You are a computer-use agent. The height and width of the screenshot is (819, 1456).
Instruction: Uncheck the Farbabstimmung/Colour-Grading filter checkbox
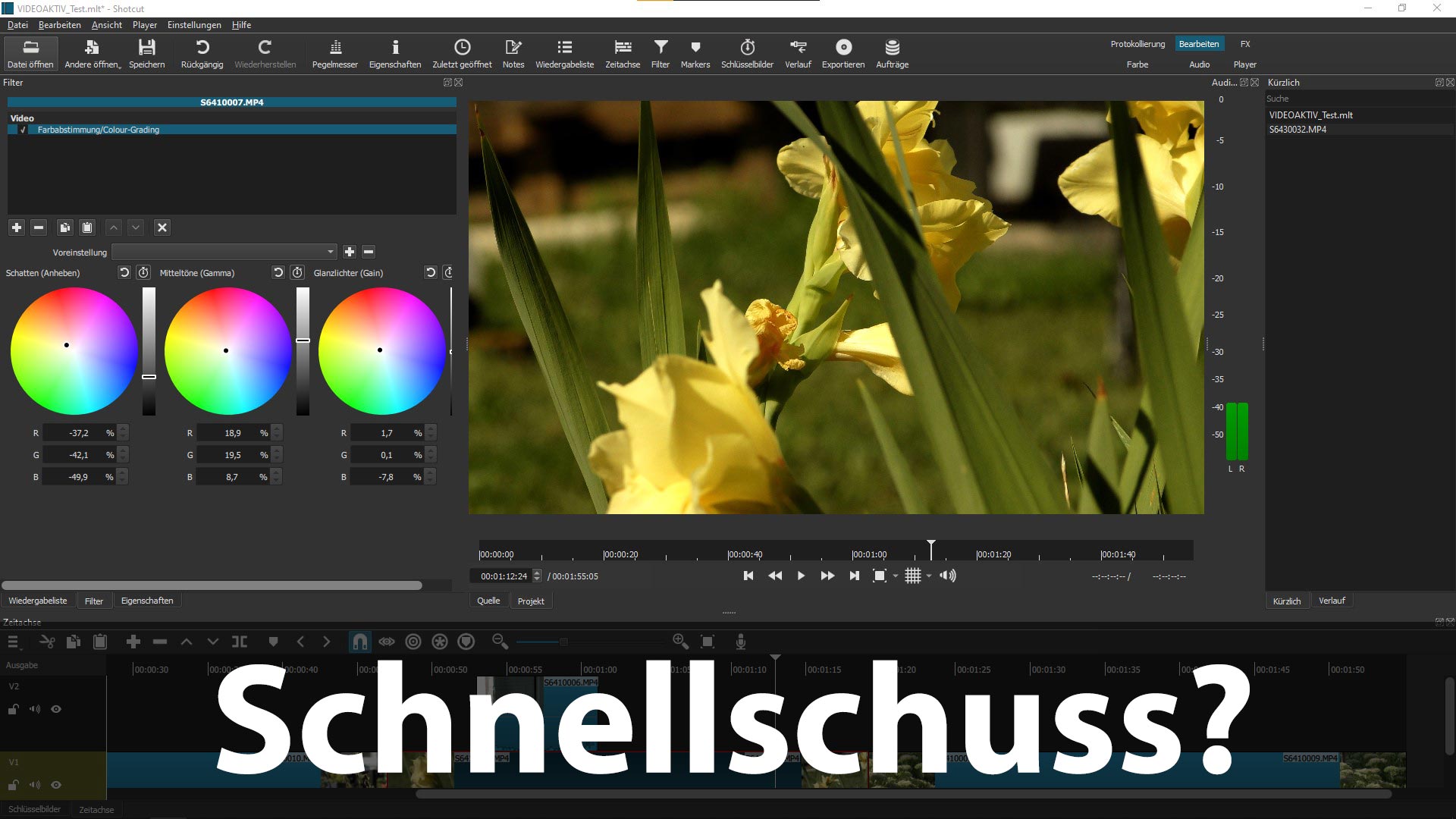pyautogui.click(x=24, y=130)
